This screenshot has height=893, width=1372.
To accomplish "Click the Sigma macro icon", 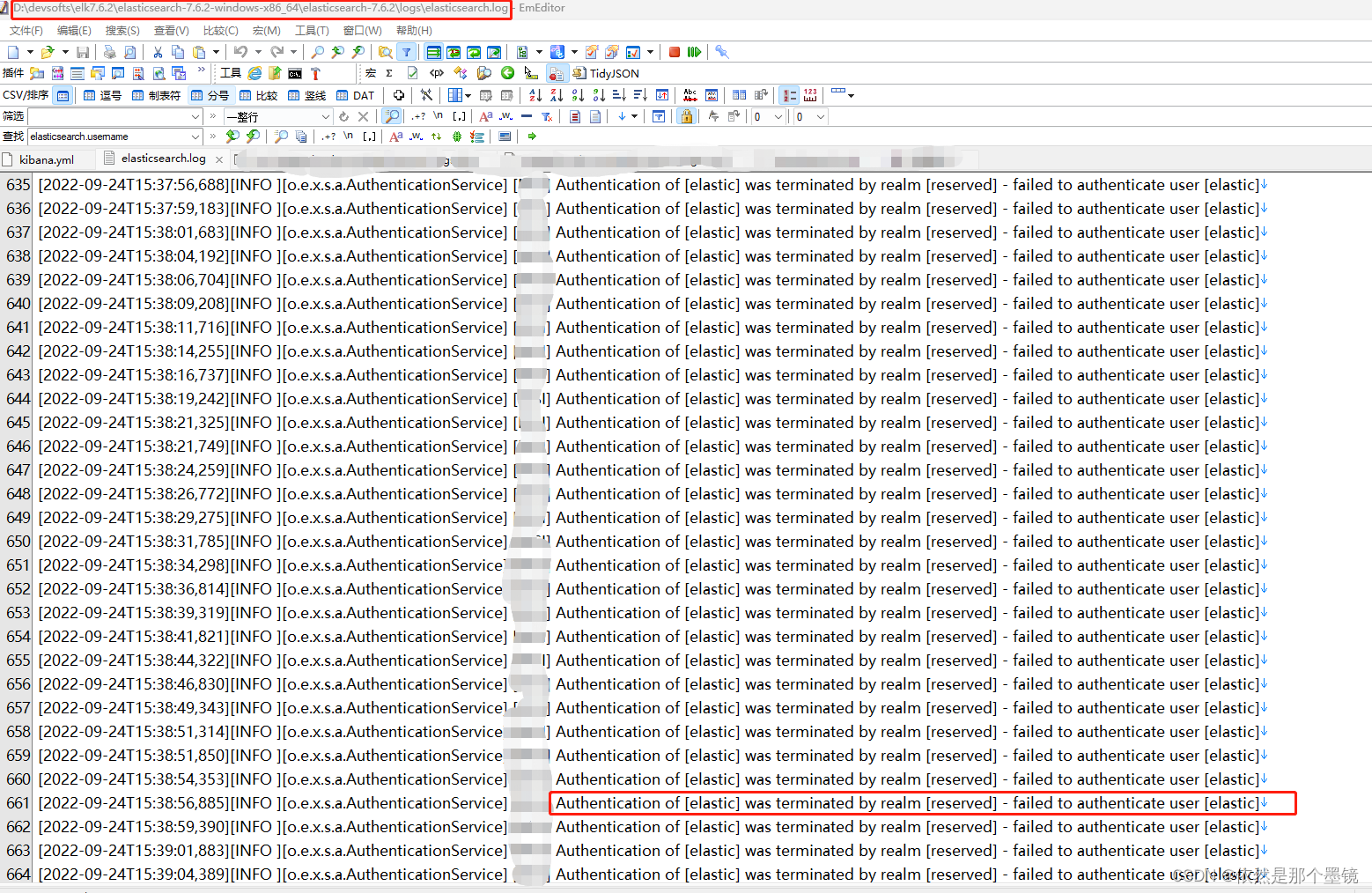I will click(x=389, y=73).
